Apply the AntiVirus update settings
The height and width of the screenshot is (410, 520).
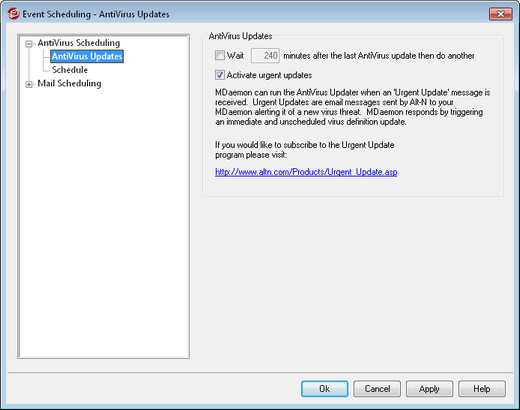429,389
